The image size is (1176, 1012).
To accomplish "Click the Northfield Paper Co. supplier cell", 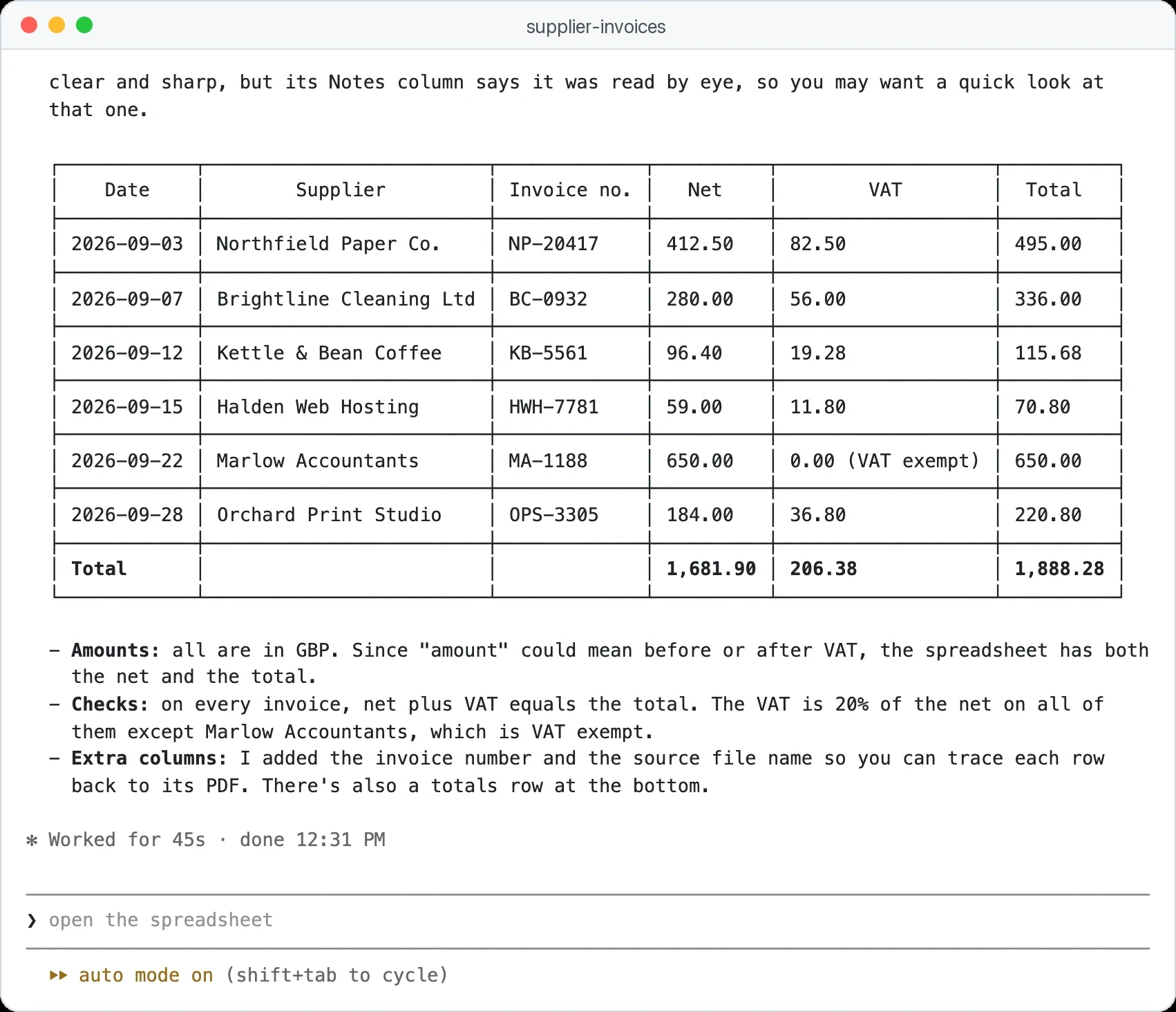I will [x=328, y=244].
